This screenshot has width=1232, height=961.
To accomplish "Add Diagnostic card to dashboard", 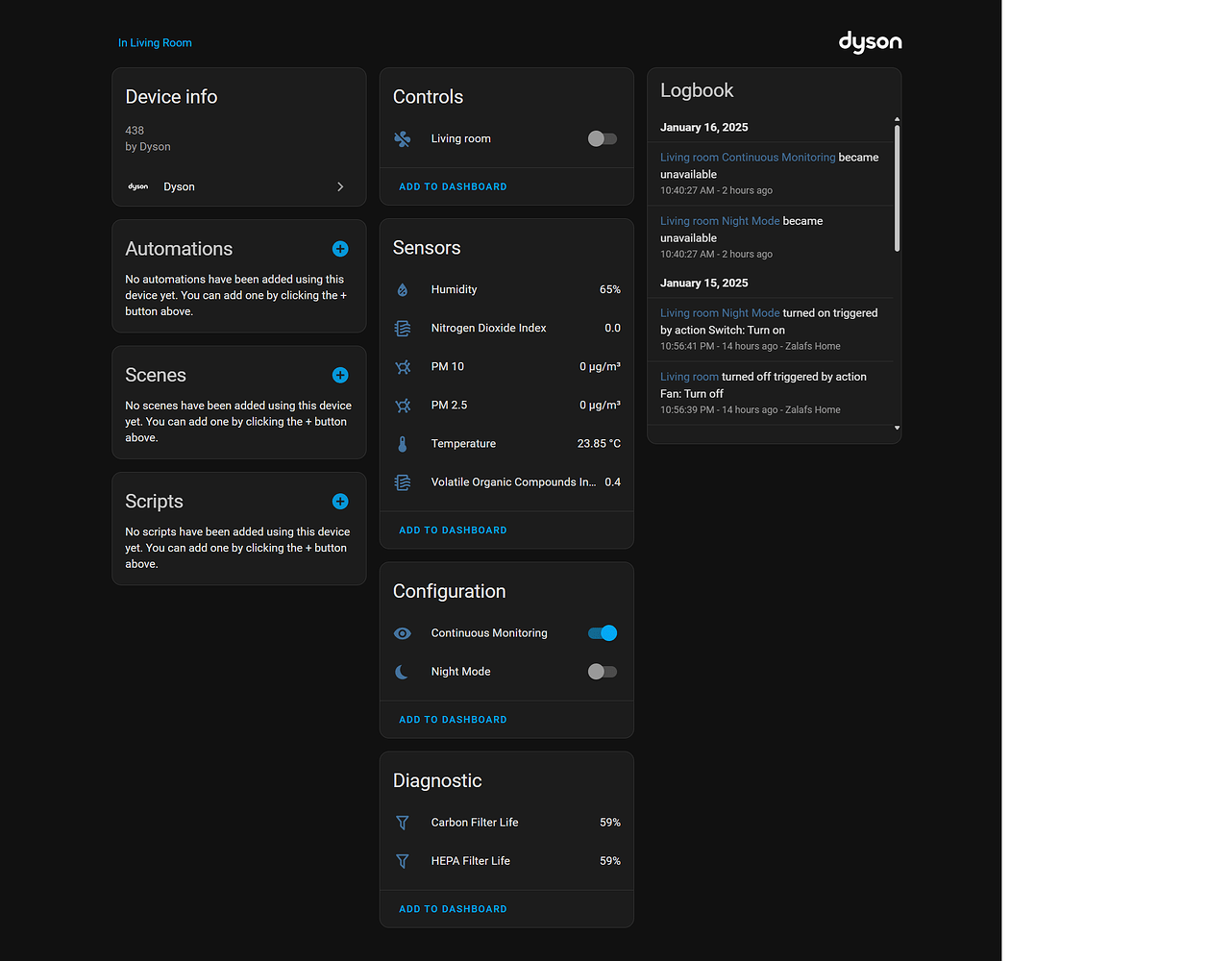I will [x=453, y=909].
